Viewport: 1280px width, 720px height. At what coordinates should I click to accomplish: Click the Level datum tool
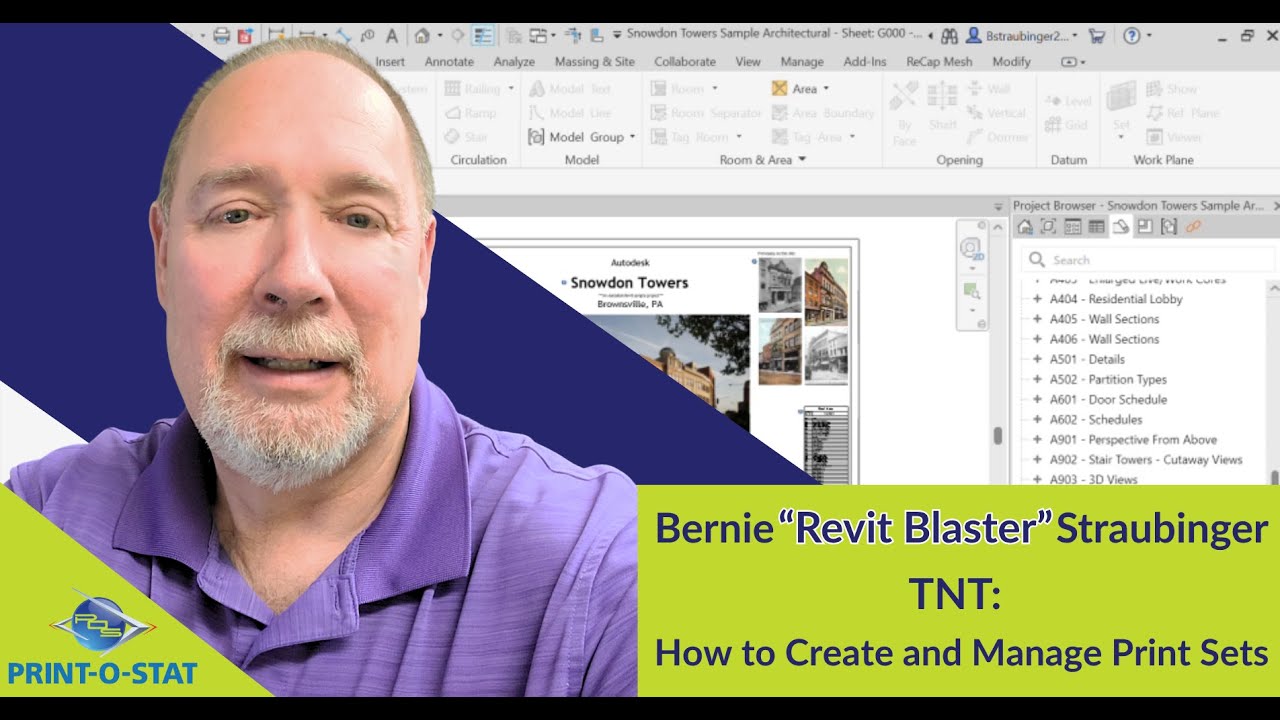tap(1068, 101)
